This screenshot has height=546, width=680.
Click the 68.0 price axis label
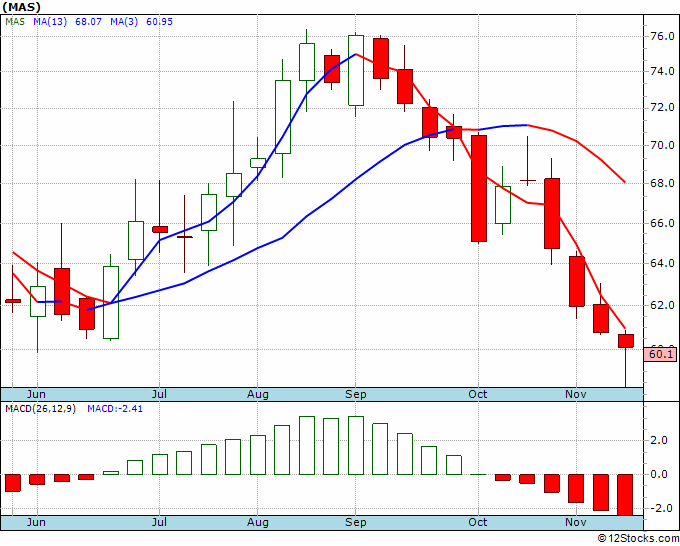(x=662, y=183)
